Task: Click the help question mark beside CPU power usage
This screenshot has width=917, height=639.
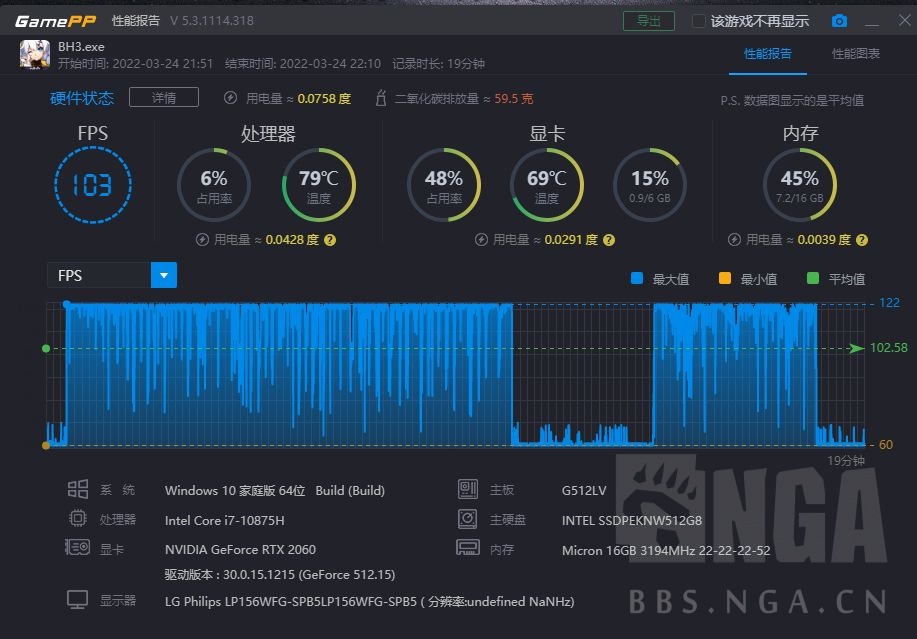Action: coord(330,240)
